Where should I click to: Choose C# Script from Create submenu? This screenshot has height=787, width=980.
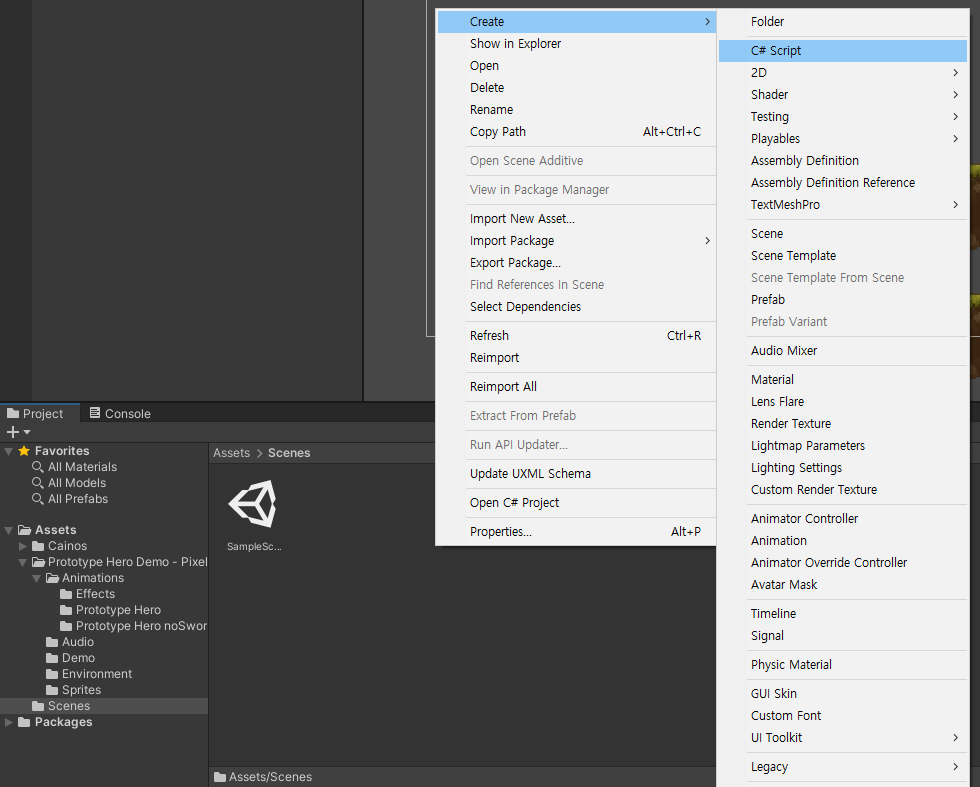842,51
